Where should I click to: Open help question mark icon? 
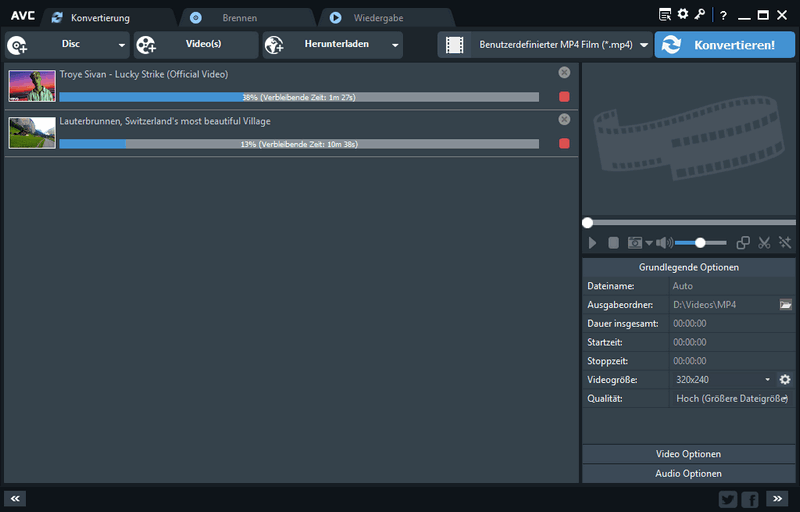click(x=723, y=15)
